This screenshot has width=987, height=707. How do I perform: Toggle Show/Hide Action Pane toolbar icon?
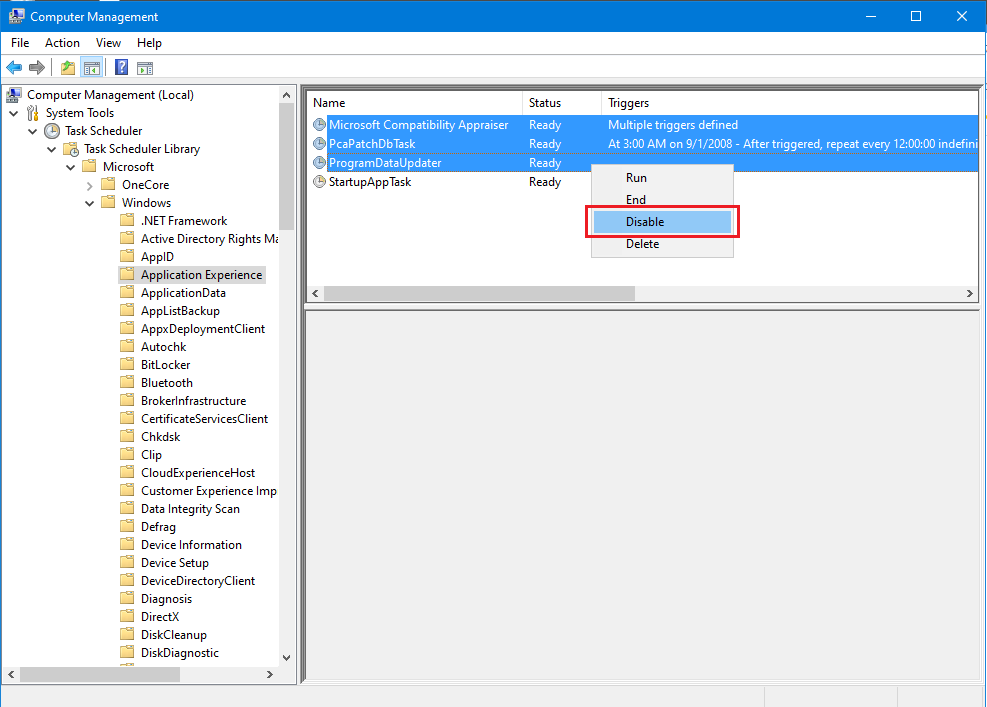[145, 67]
